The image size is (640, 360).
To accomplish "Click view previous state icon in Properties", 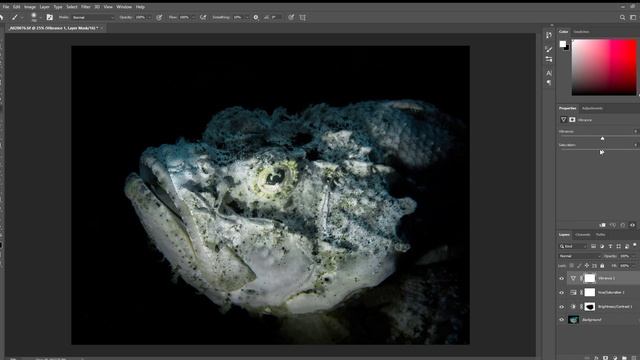I will point(613,225).
